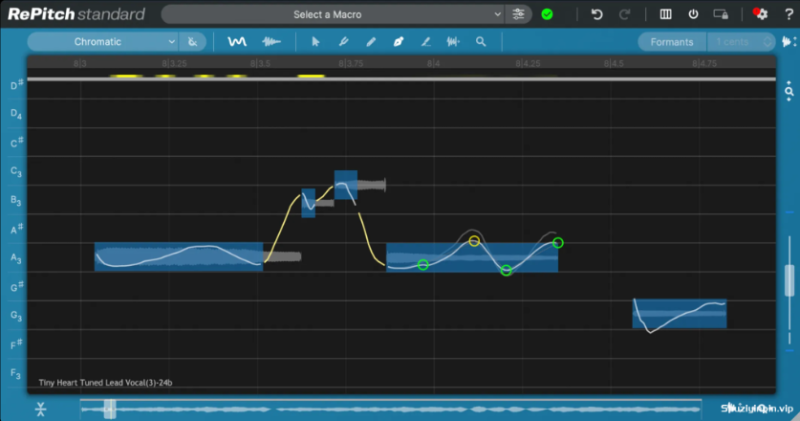Click the undo arrow
This screenshot has height=421, width=800.
click(597, 14)
